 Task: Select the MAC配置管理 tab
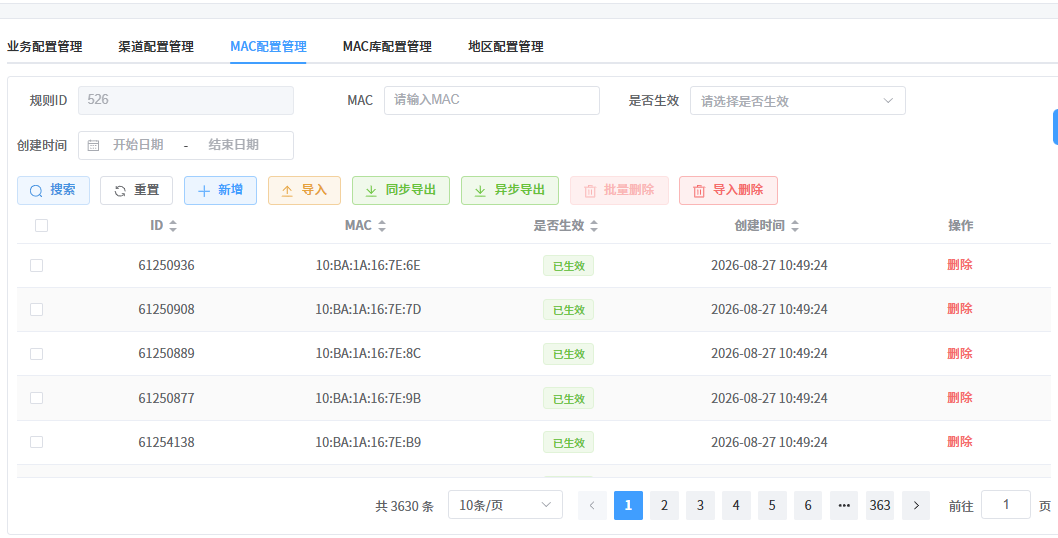tap(268, 47)
